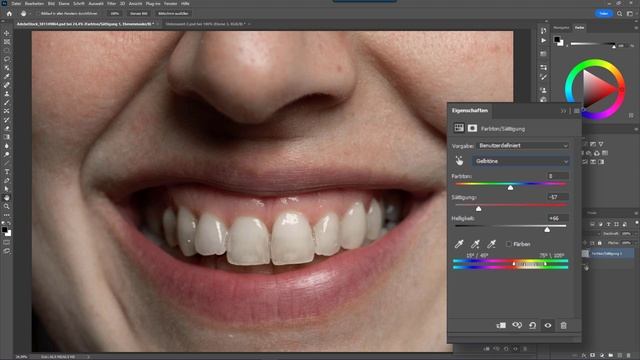Select the Hand tool in the toolbar
640x360 pixels.
[x=7, y=198]
